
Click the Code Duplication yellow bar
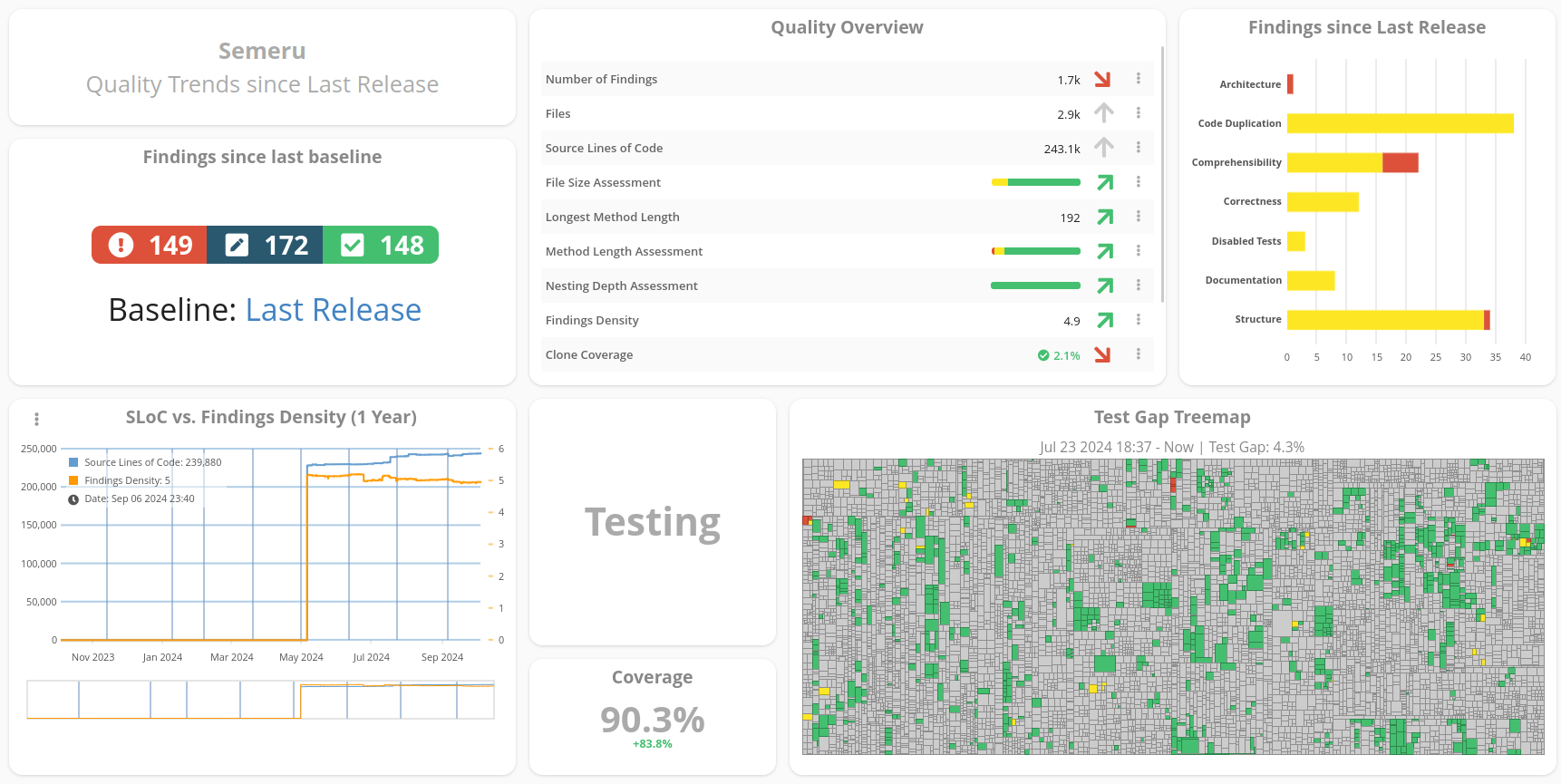(x=1401, y=123)
